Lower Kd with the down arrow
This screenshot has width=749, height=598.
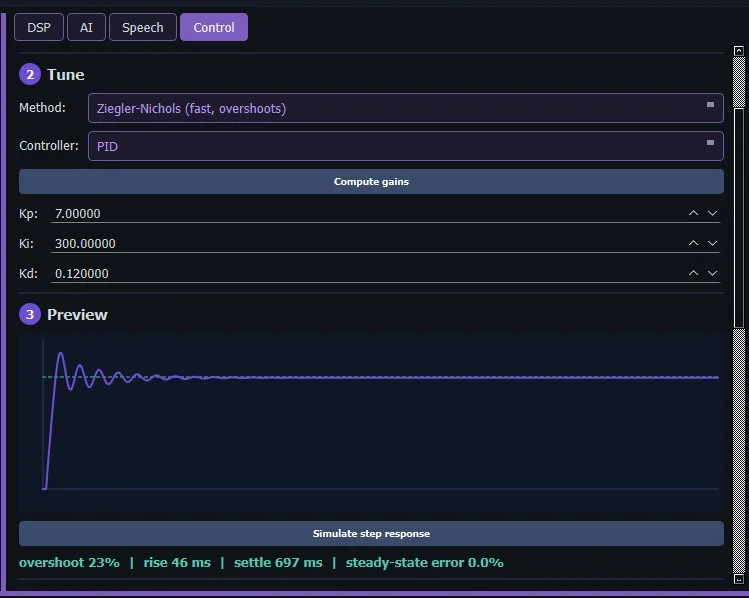712,273
